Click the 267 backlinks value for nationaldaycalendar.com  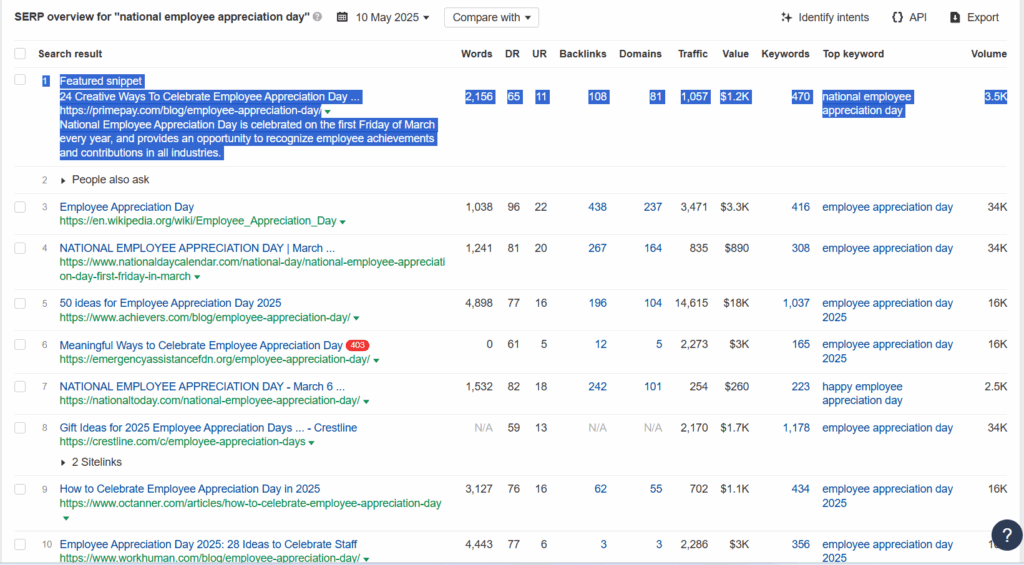[x=598, y=248]
